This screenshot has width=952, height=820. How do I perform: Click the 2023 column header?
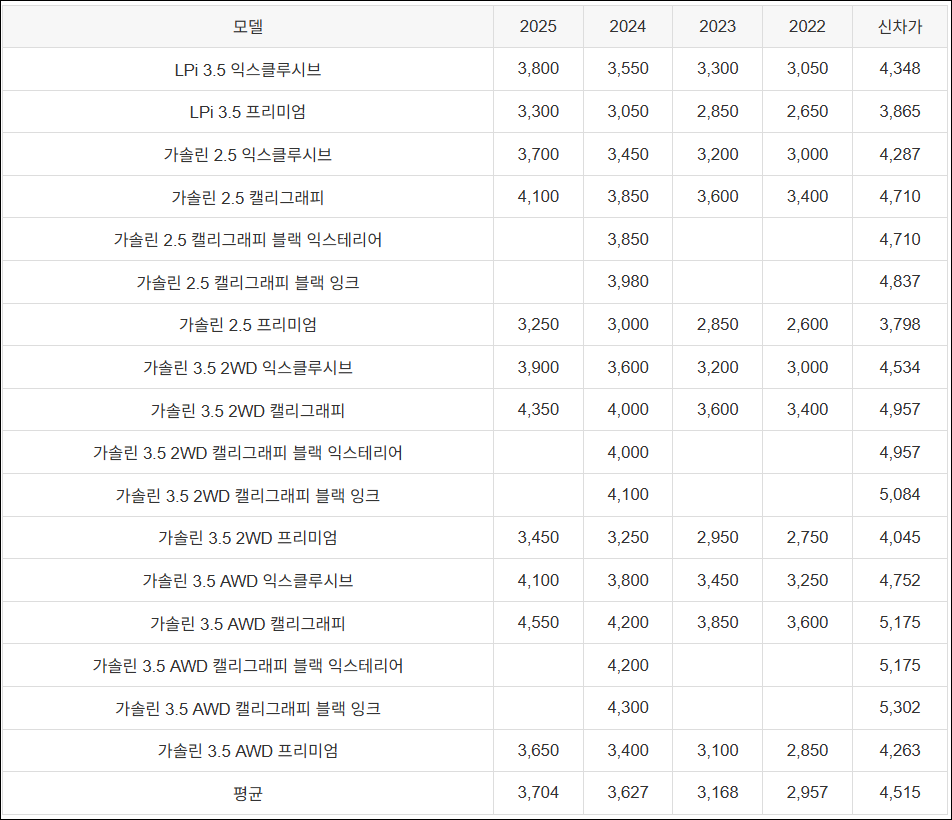point(718,26)
